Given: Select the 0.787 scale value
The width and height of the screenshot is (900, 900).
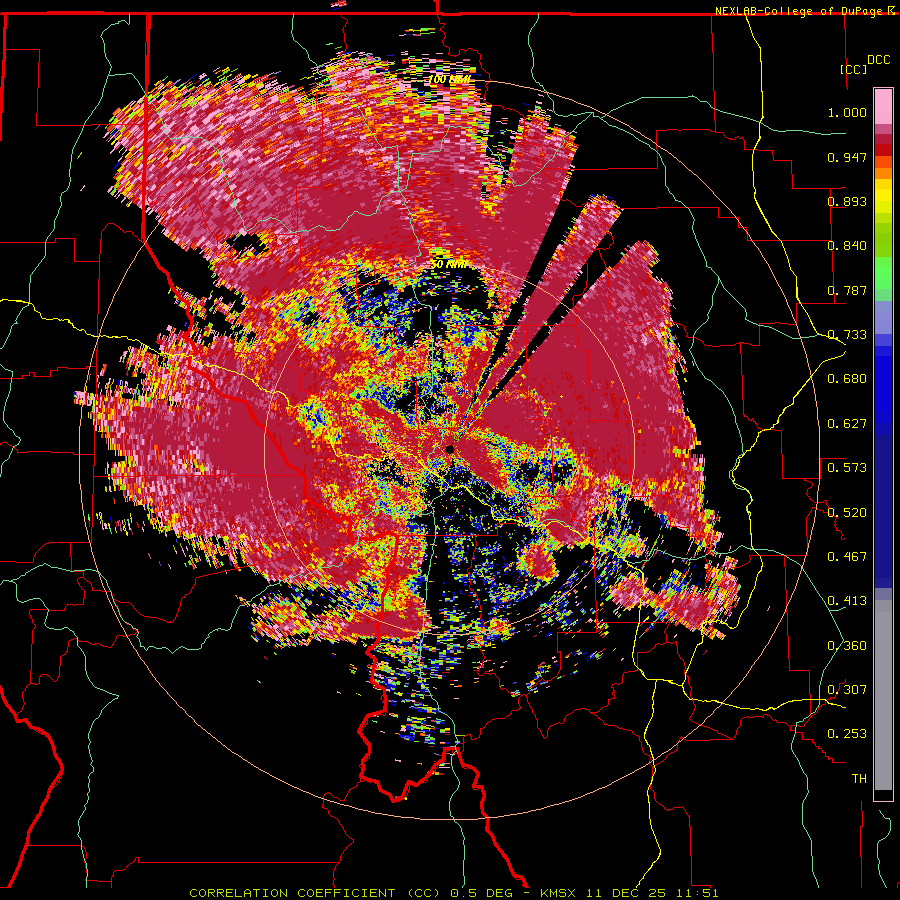Looking at the screenshot, I should (x=847, y=290).
